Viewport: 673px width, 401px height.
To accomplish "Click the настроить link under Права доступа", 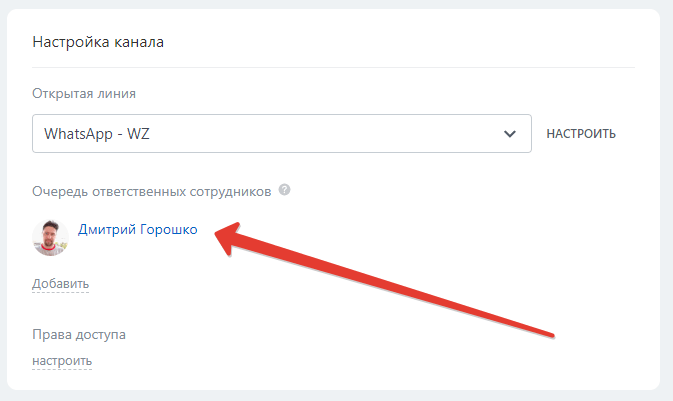I will coord(62,361).
